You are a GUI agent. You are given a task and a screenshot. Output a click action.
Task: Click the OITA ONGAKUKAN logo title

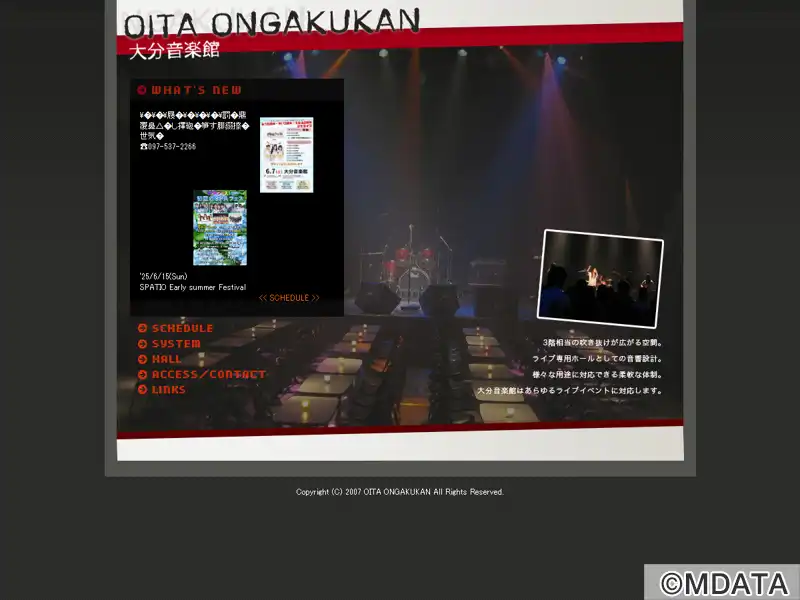(272, 23)
